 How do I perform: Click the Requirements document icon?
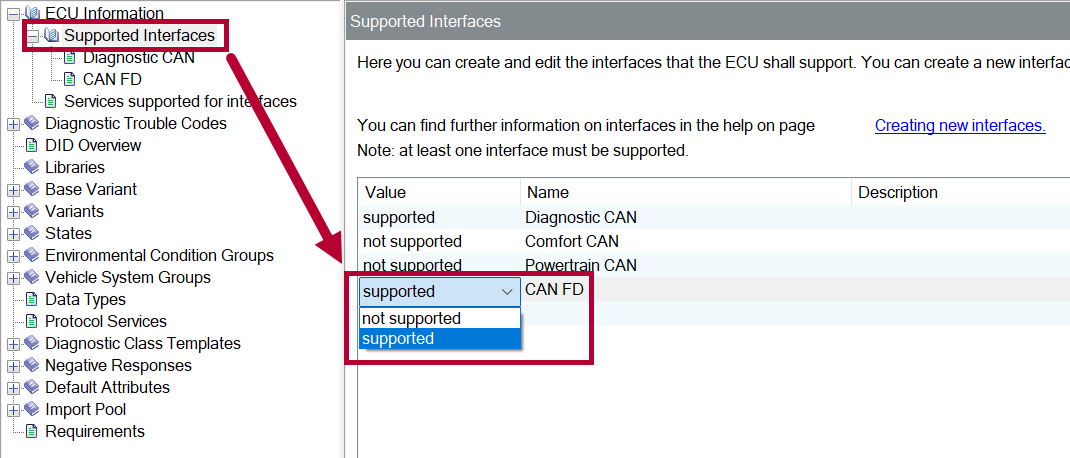[x=31, y=432]
